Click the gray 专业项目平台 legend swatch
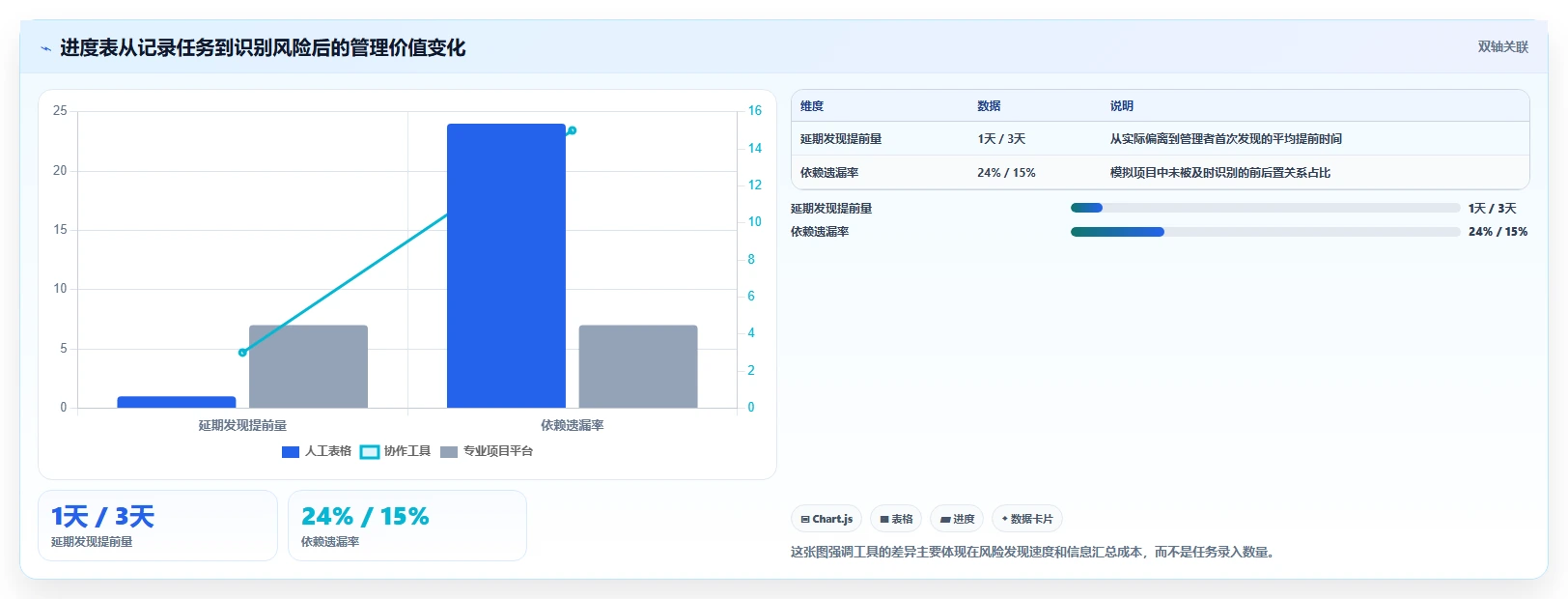Screen dimensions: 1568x599 (449, 452)
